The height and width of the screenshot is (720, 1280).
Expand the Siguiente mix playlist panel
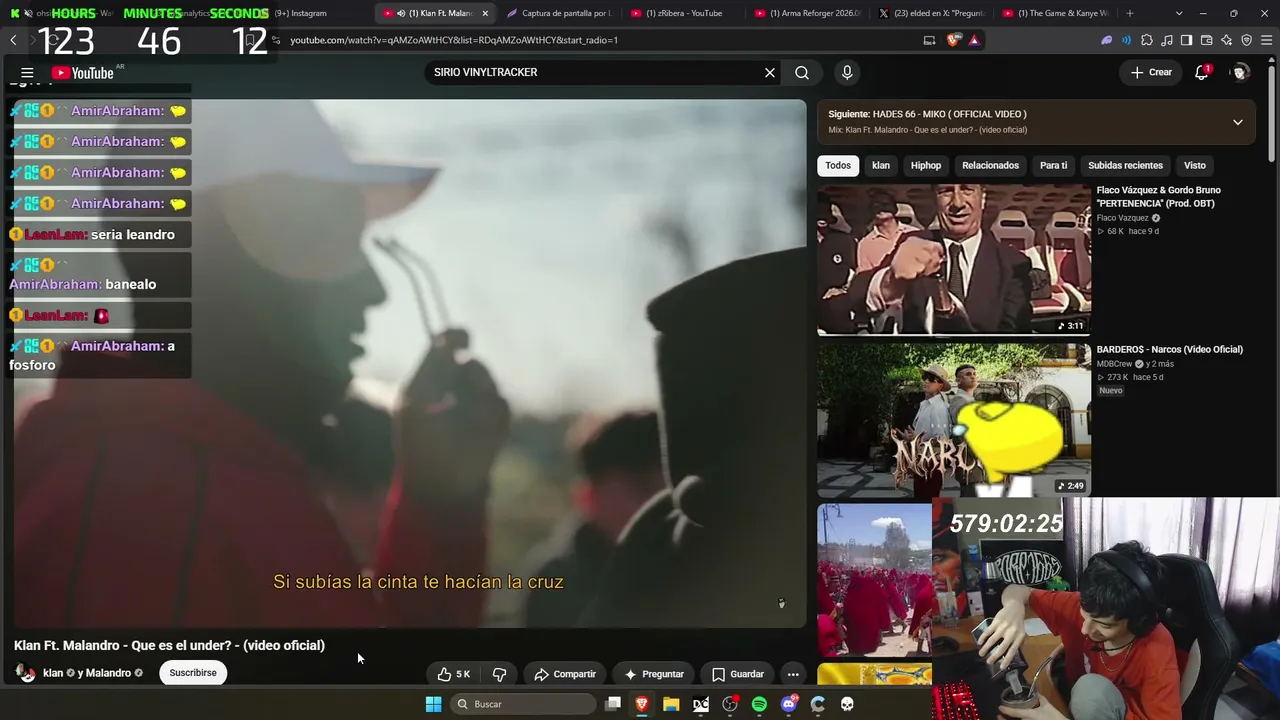(x=1238, y=122)
